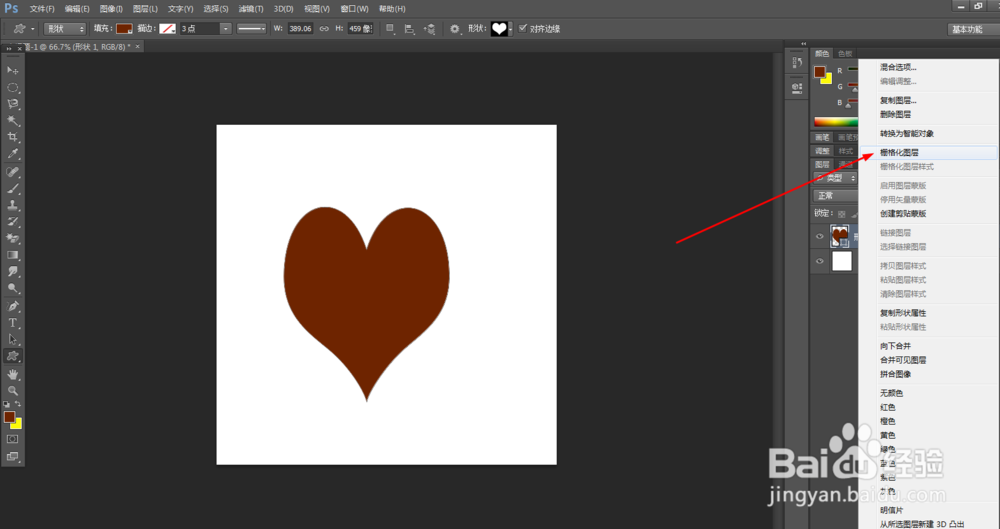
Task: Switch to the 色板 tab
Action: click(x=845, y=54)
